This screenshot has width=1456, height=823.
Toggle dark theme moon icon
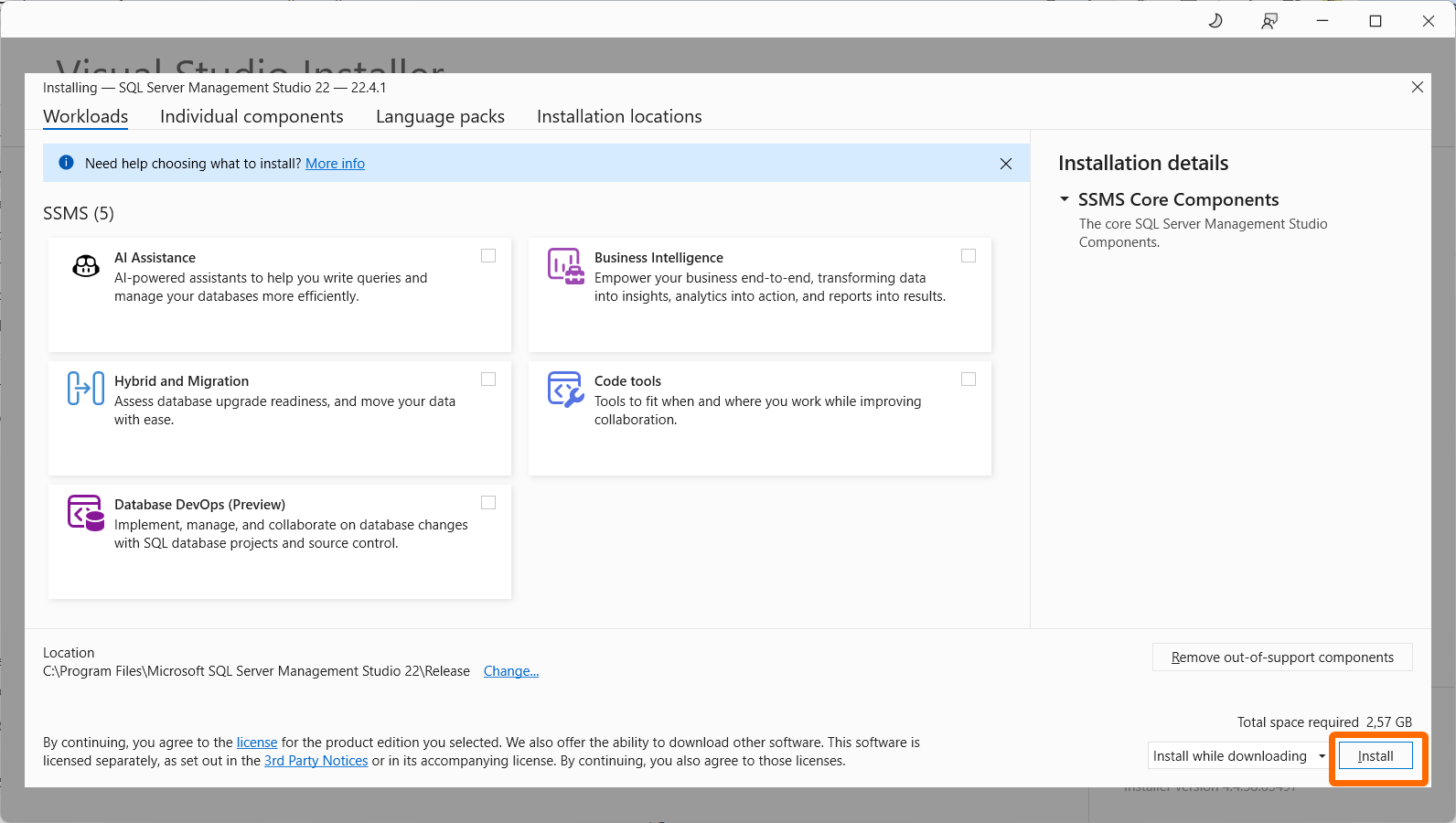pyautogui.click(x=1215, y=21)
